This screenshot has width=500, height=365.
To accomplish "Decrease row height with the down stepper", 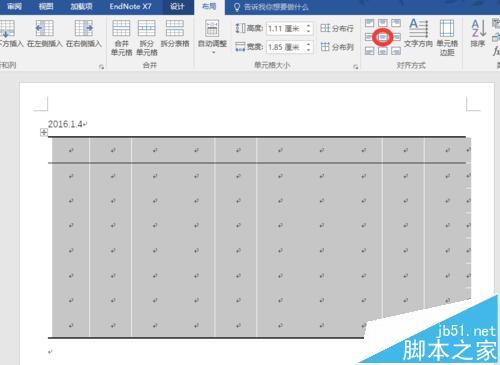I will point(309,31).
